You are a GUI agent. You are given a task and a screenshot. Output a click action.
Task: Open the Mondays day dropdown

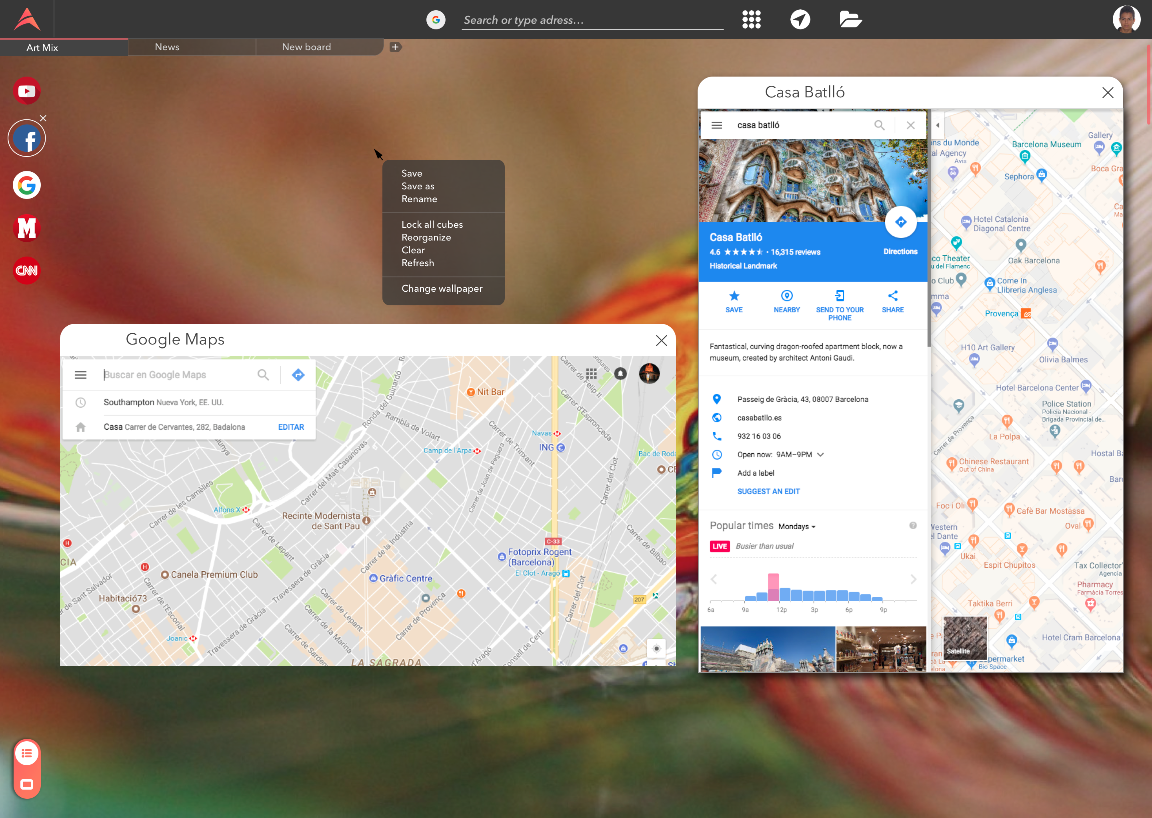pos(797,526)
